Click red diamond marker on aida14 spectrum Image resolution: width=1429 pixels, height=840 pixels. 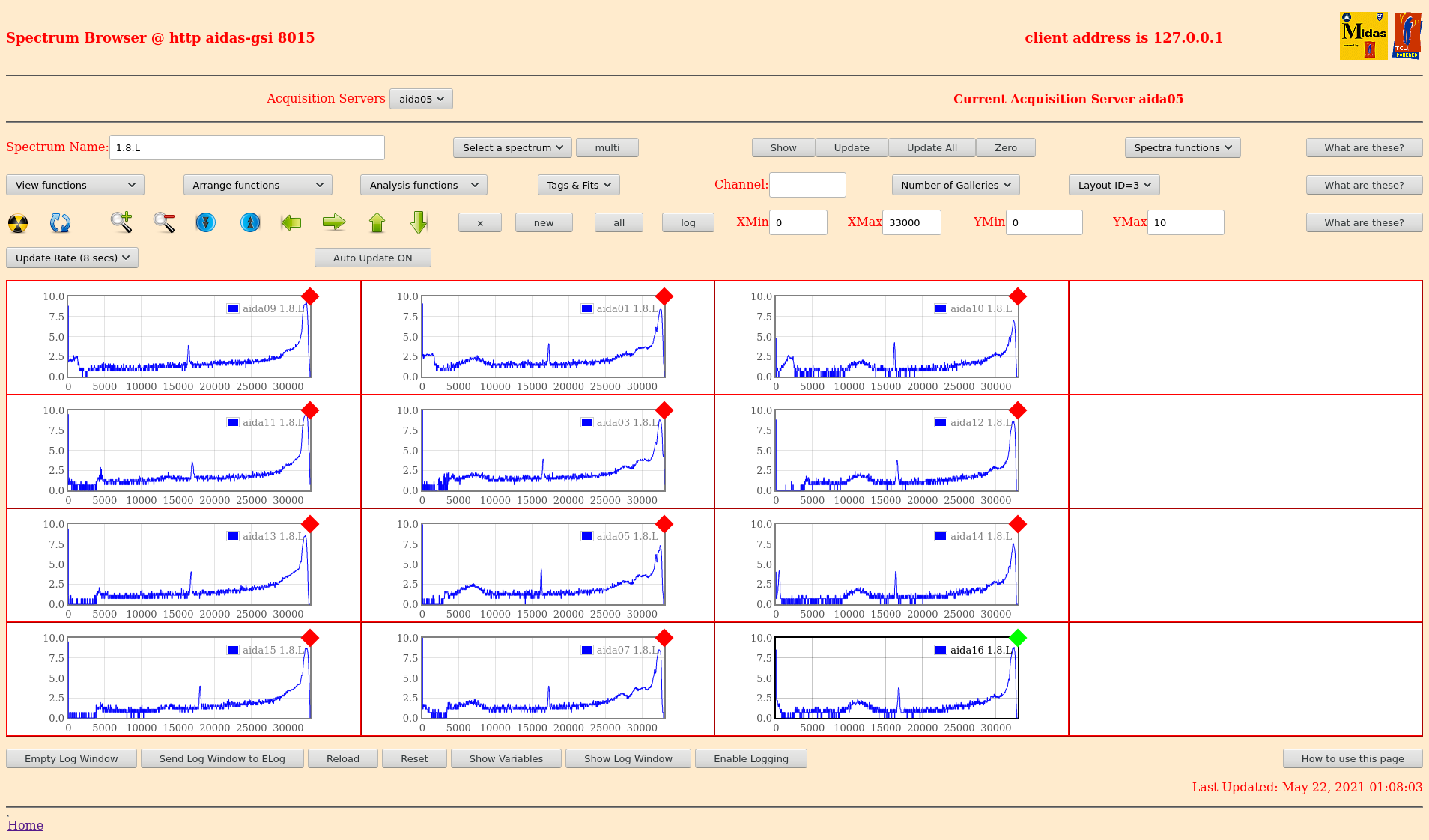pyautogui.click(x=1018, y=524)
